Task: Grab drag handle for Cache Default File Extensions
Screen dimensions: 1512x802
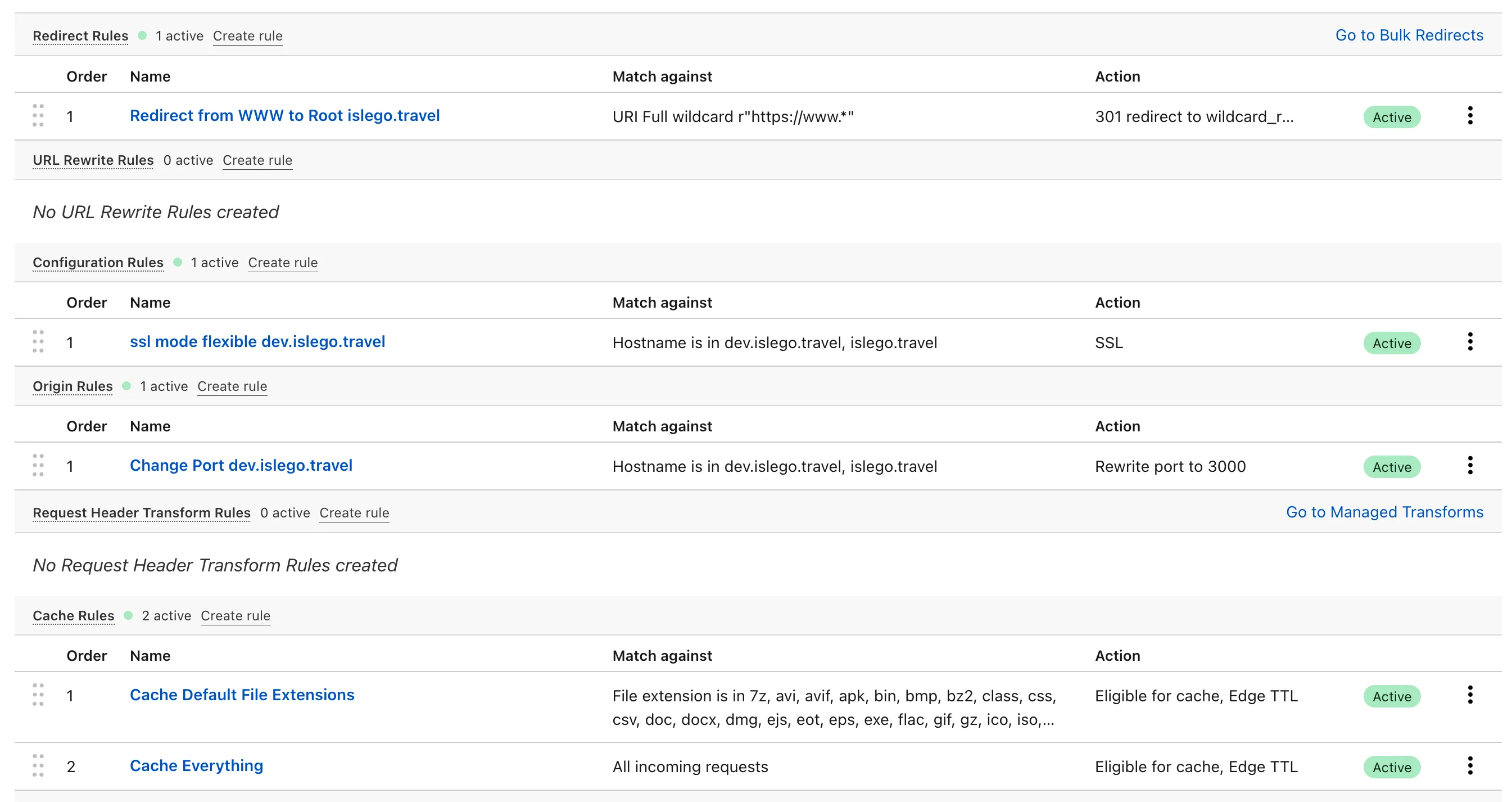Action: (38, 695)
